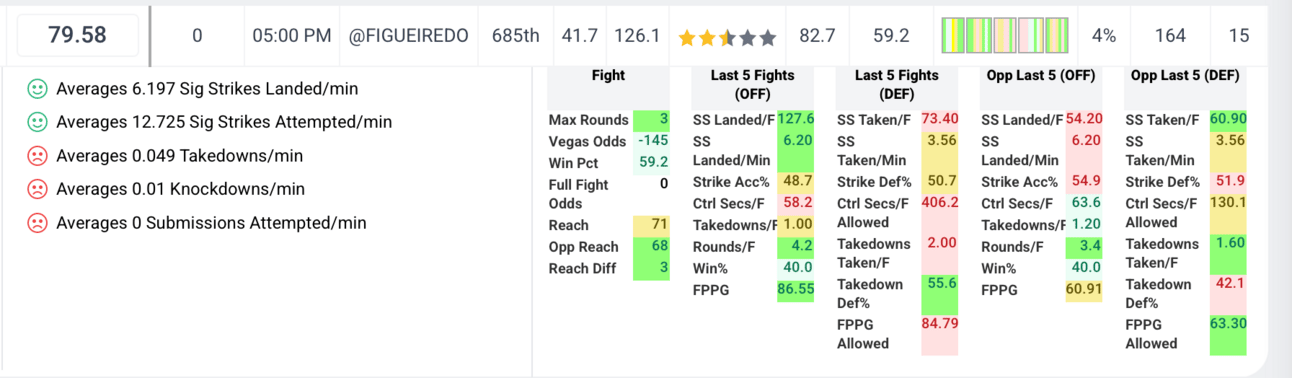The image size is (1292, 378).
Task: Click the green FPPG 86.55 value
Action: (796, 289)
